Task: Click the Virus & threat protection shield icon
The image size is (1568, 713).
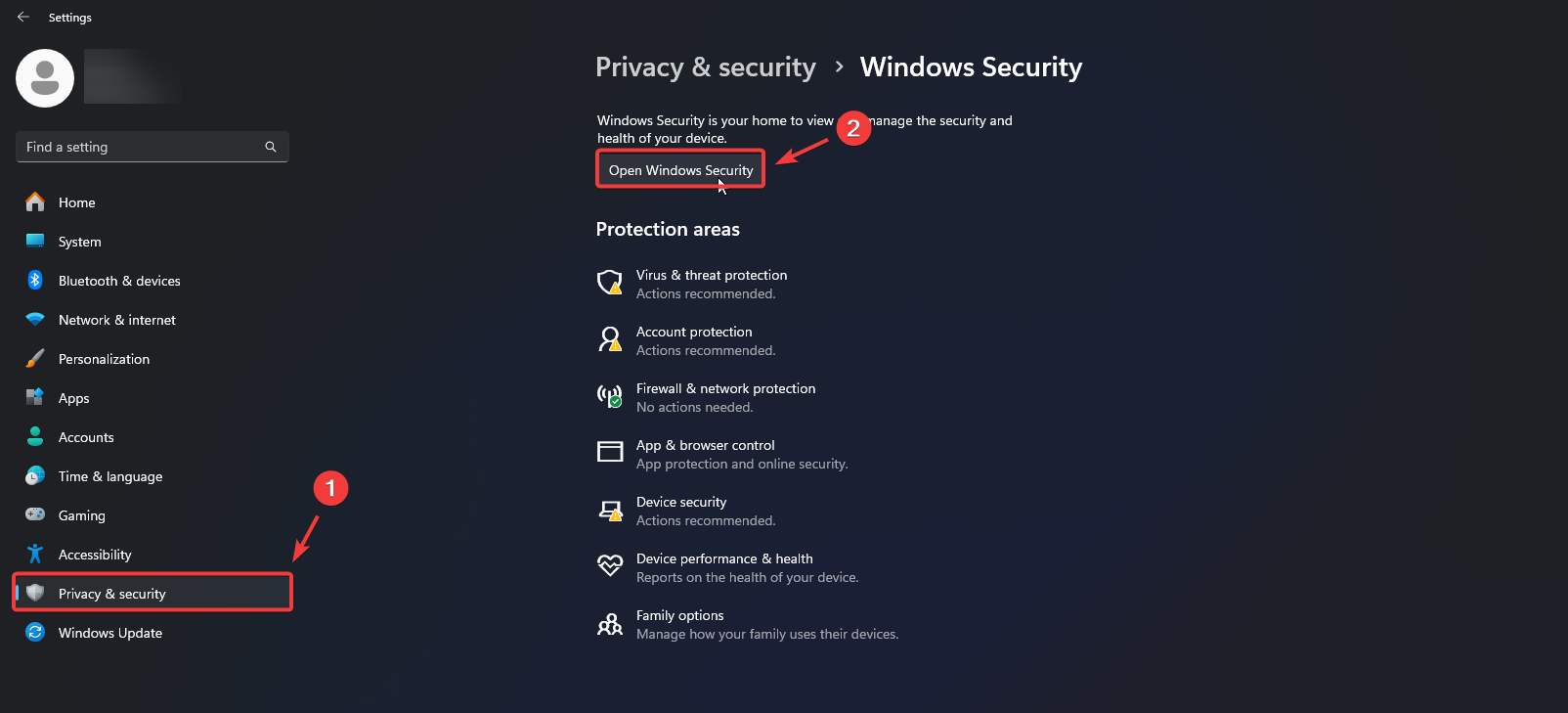Action: 610,283
